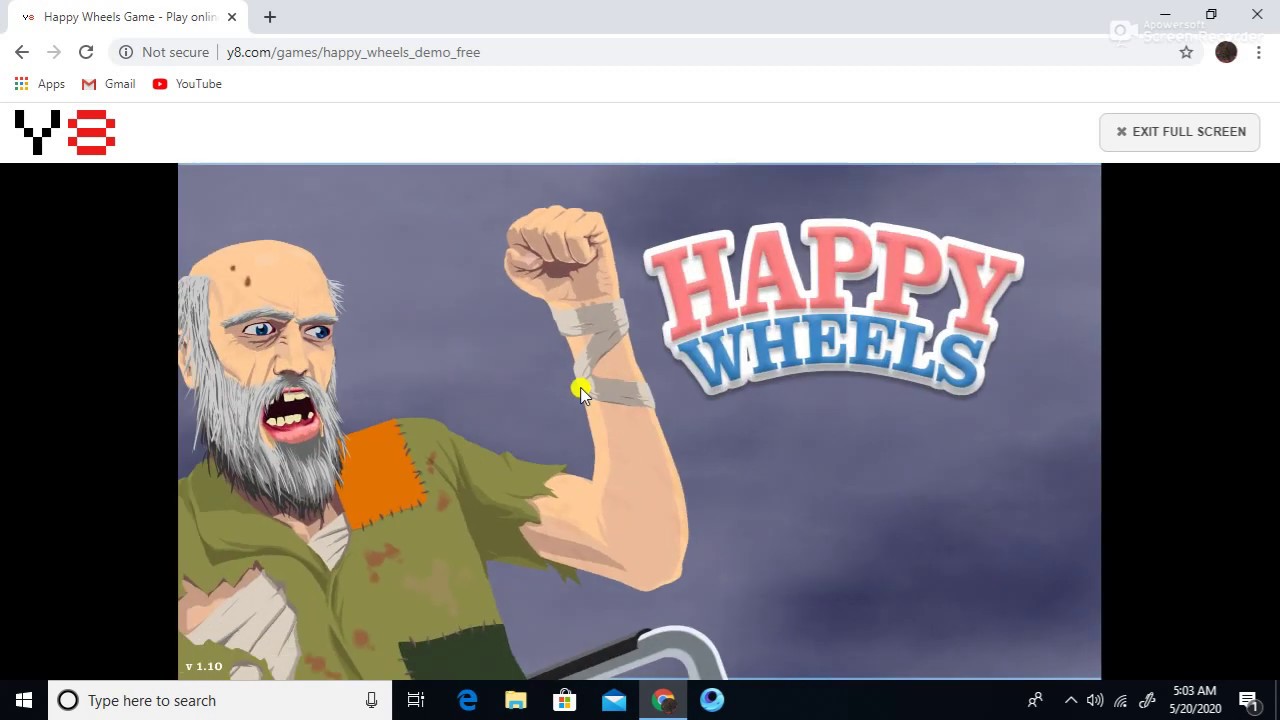Click the taskbar search microphone icon
The image size is (1280, 720).
point(371,700)
